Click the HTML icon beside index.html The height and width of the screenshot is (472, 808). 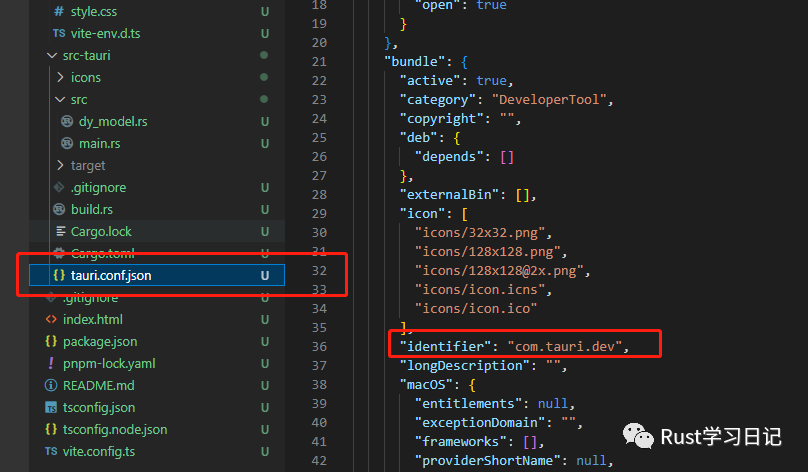click(51, 319)
